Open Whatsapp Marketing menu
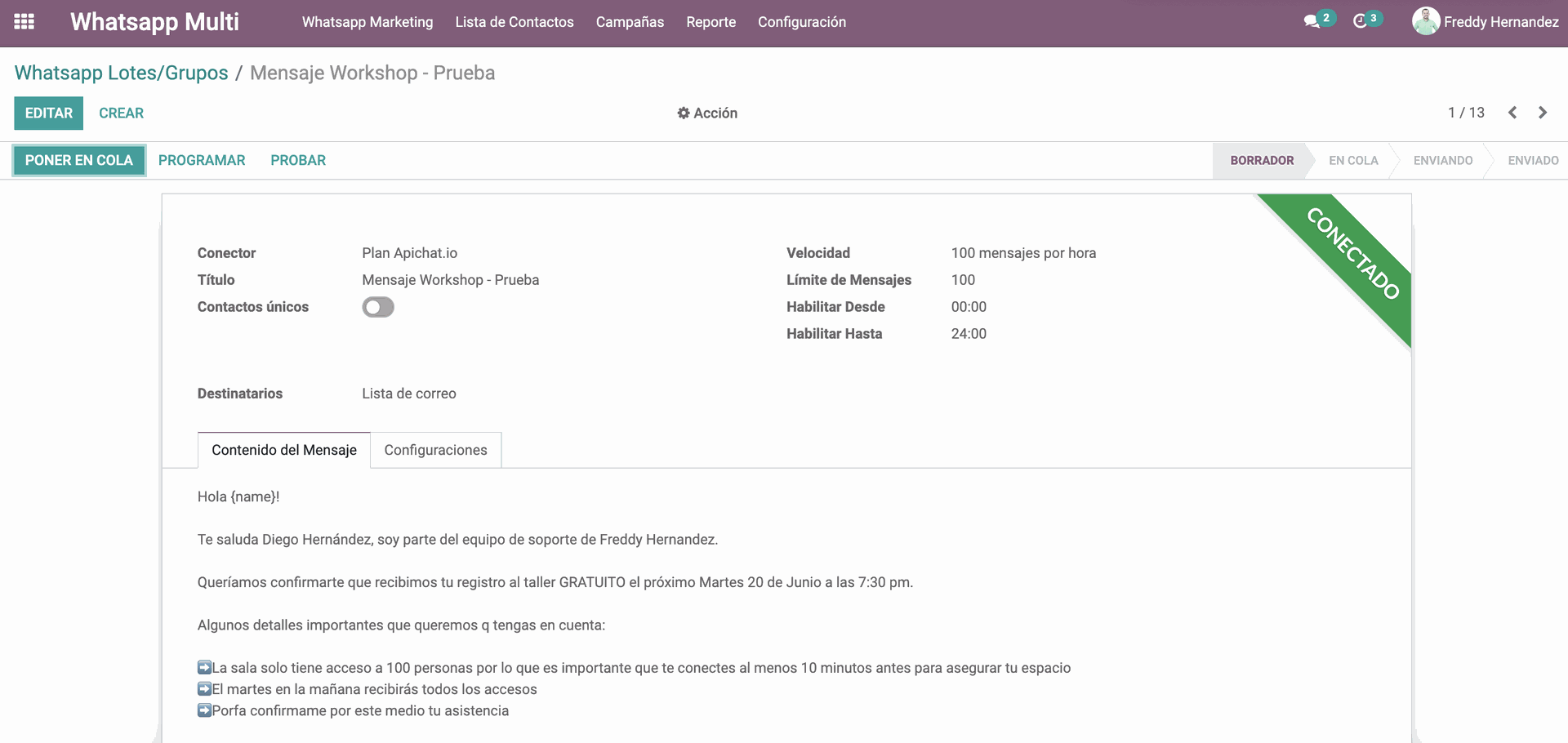 click(367, 22)
